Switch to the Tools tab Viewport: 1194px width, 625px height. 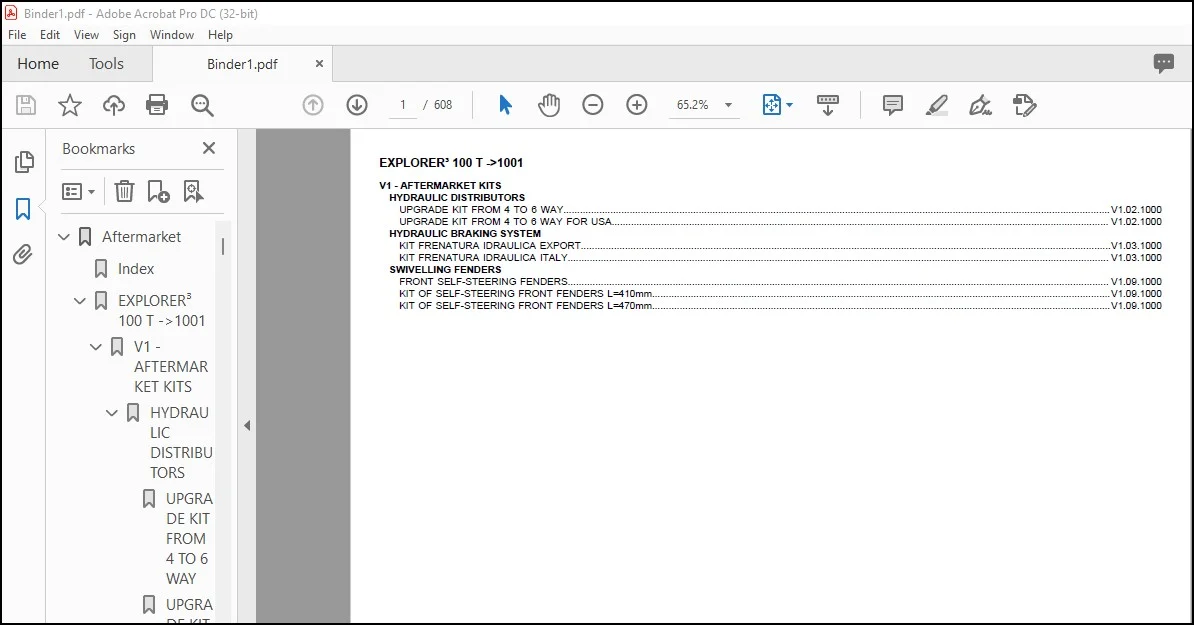coord(106,64)
